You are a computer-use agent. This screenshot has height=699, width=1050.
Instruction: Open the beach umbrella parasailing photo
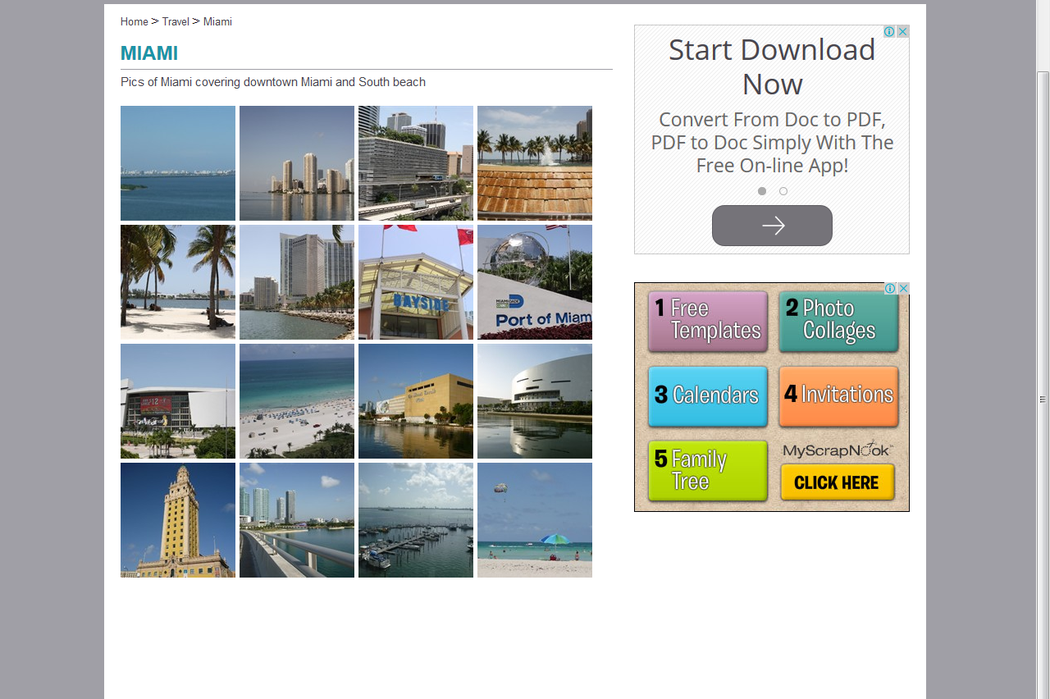point(534,520)
